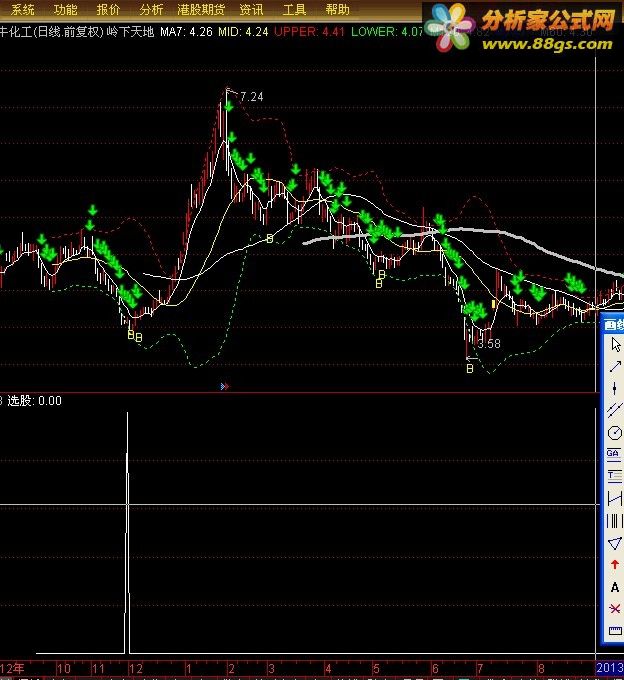Click the 2013 year marker on timeline

(609, 668)
